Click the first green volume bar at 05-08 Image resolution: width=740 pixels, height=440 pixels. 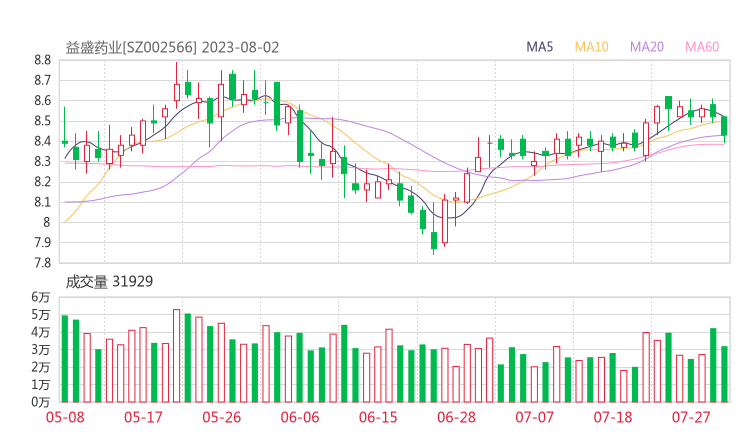click(x=65, y=359)
